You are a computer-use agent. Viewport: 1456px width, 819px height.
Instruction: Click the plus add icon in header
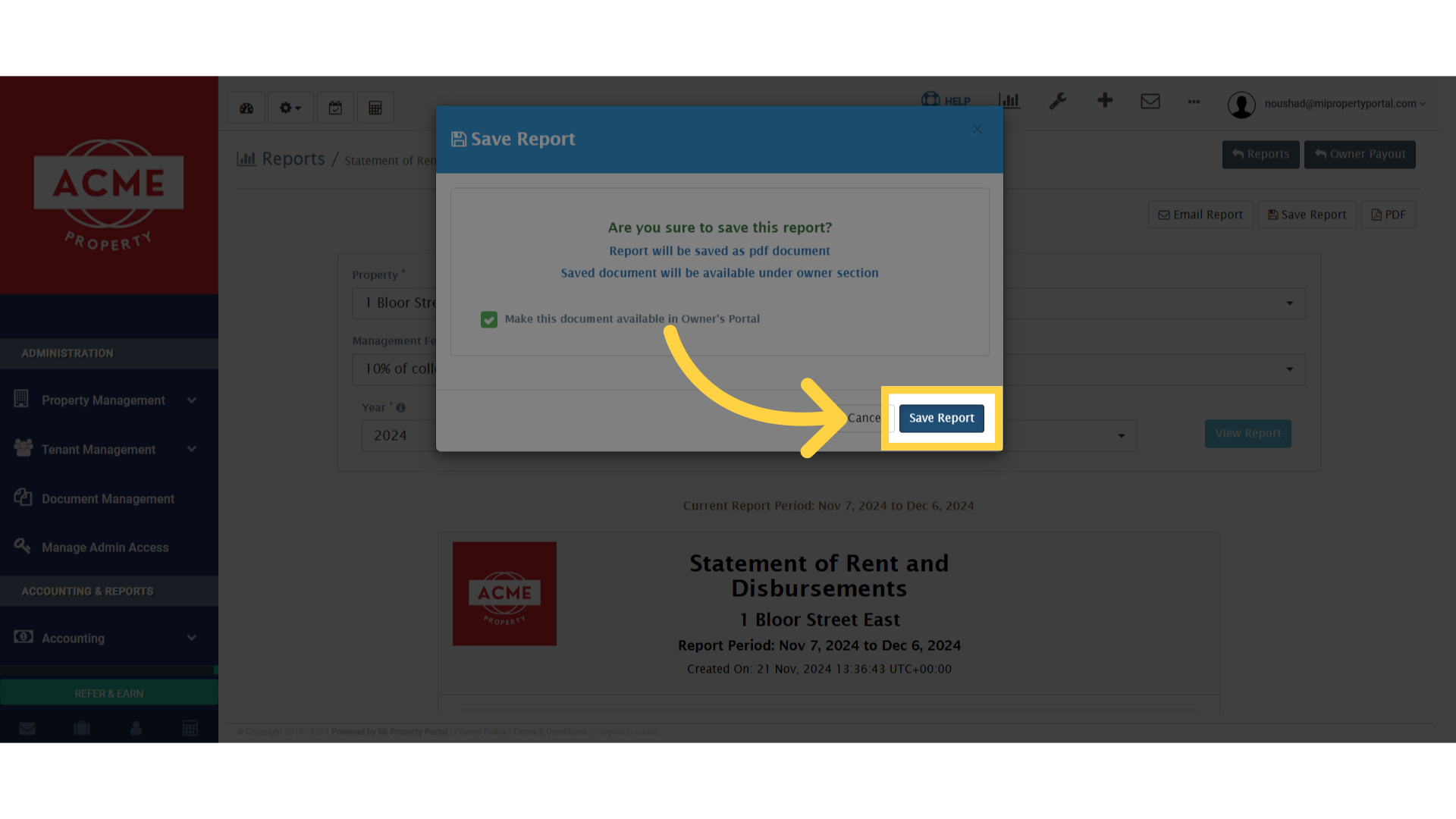[x=1105, y=100]
